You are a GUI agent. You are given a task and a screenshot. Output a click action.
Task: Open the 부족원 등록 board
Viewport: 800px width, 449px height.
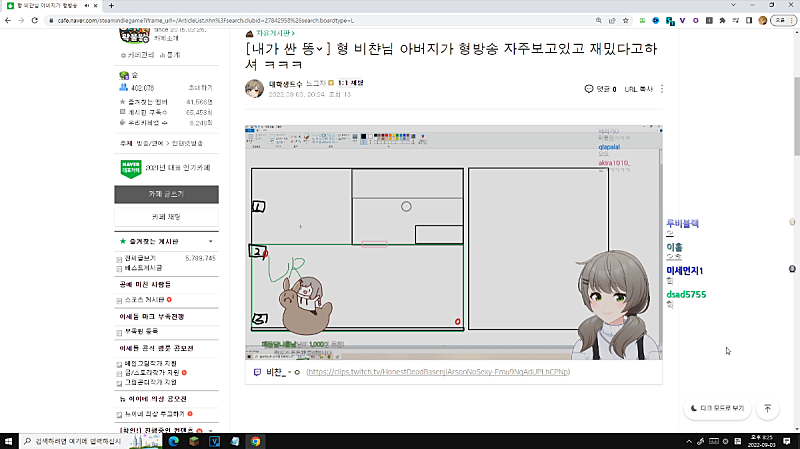point(141,331)
